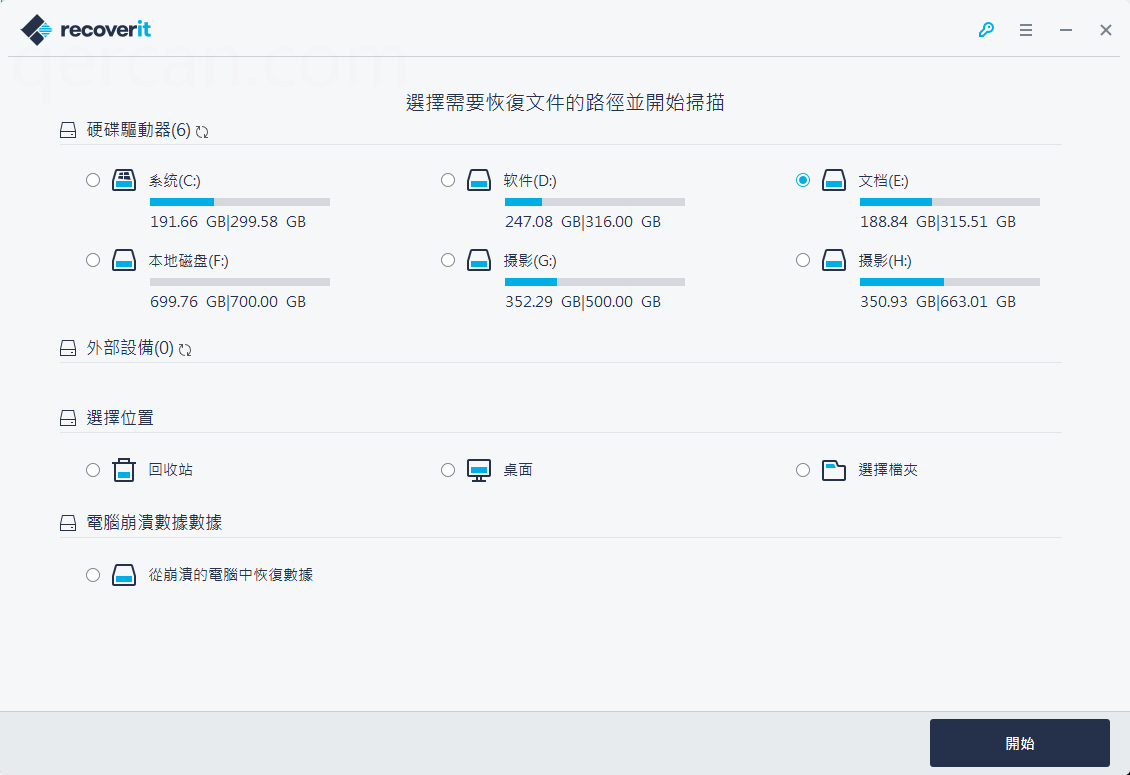Select the 摄影(H:) radio button
This screenshot has height=775, width=1130.
(x=803, y=260)
